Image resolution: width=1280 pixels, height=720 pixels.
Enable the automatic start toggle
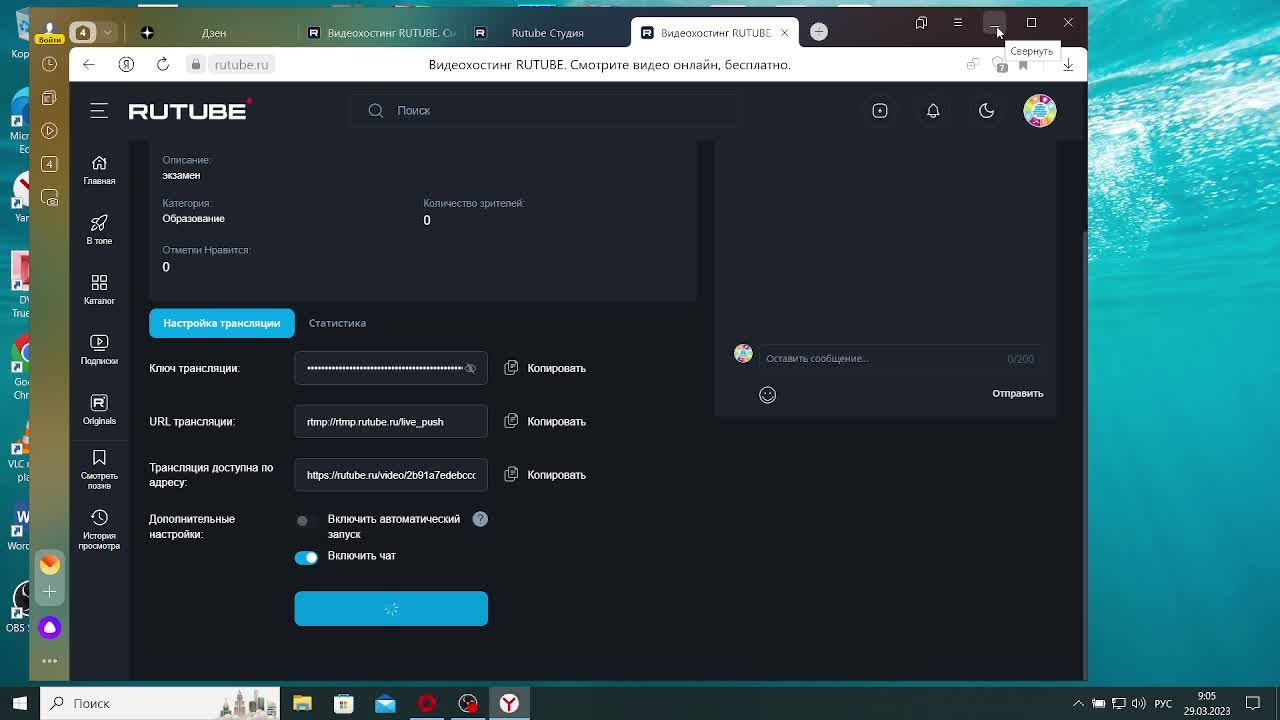(x=305, y=520)
